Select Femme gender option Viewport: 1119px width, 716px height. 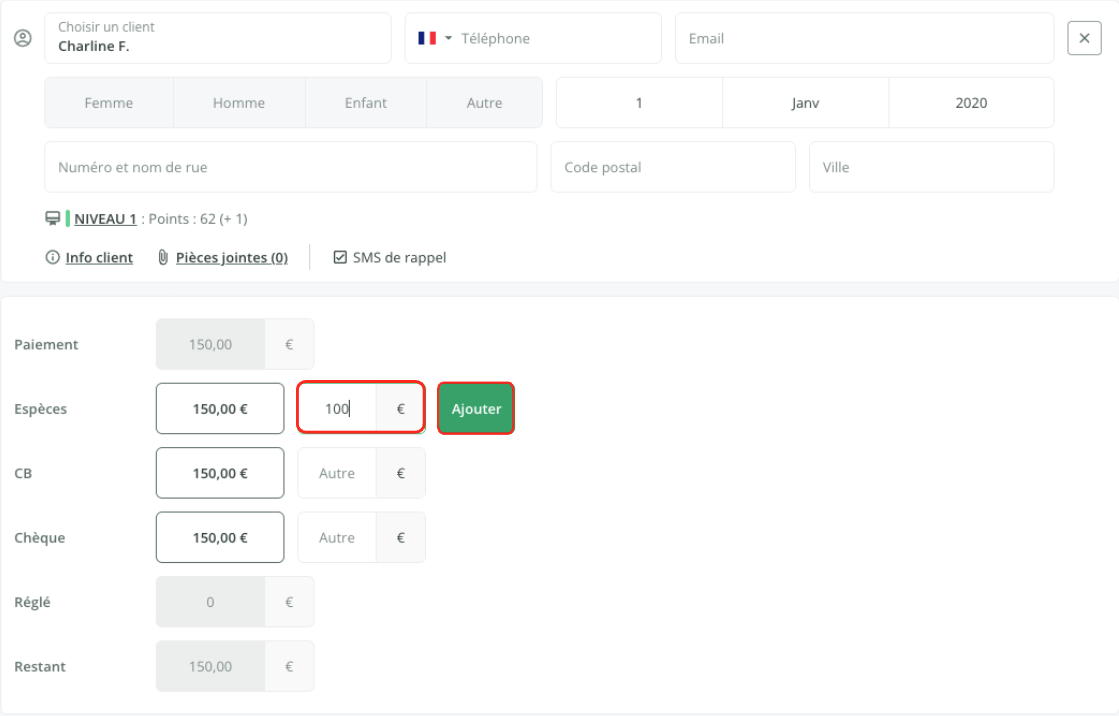click(108, 103)
